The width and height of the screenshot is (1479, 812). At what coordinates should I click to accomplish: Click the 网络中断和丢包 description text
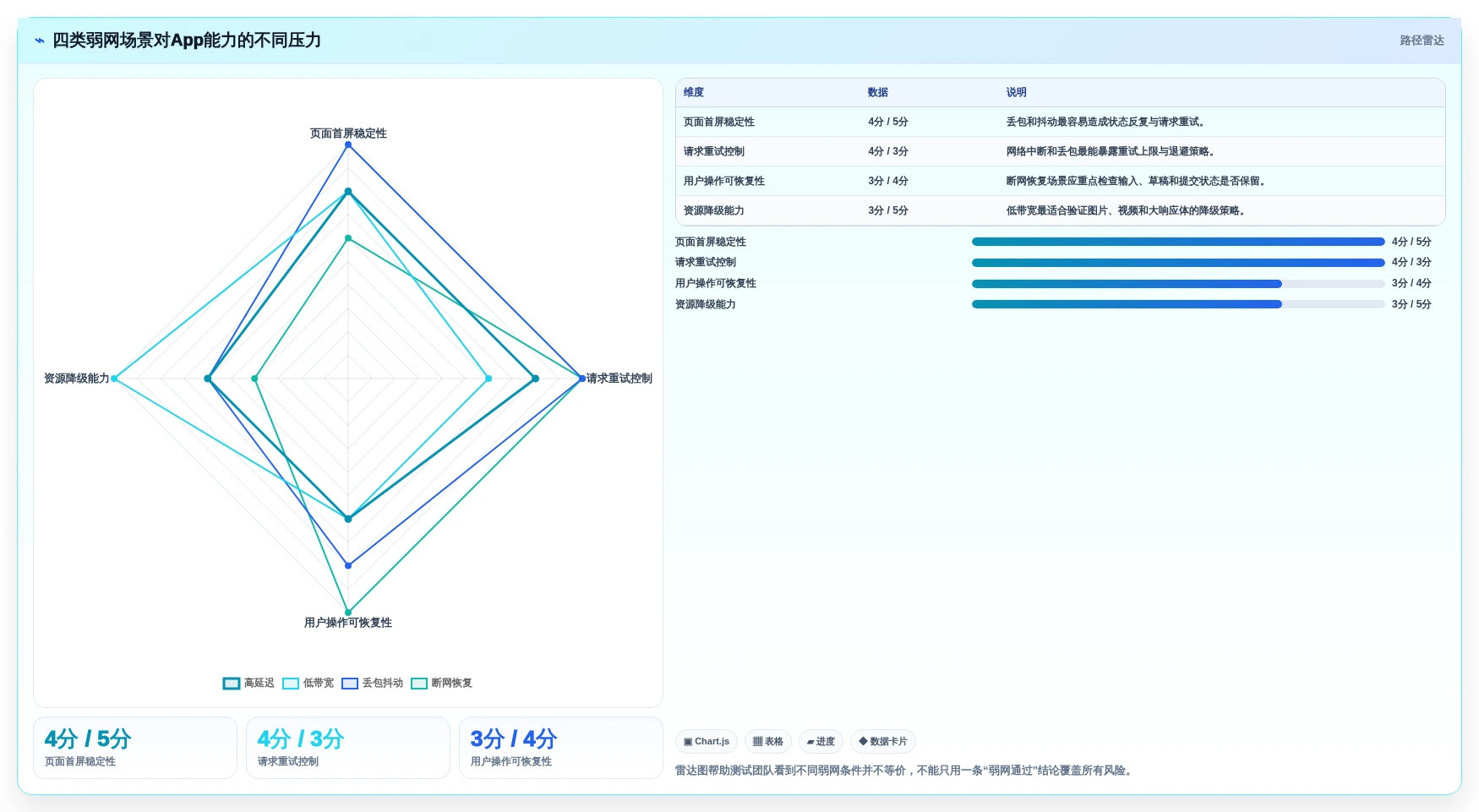pyautogui.click(x=1111, y=152)
